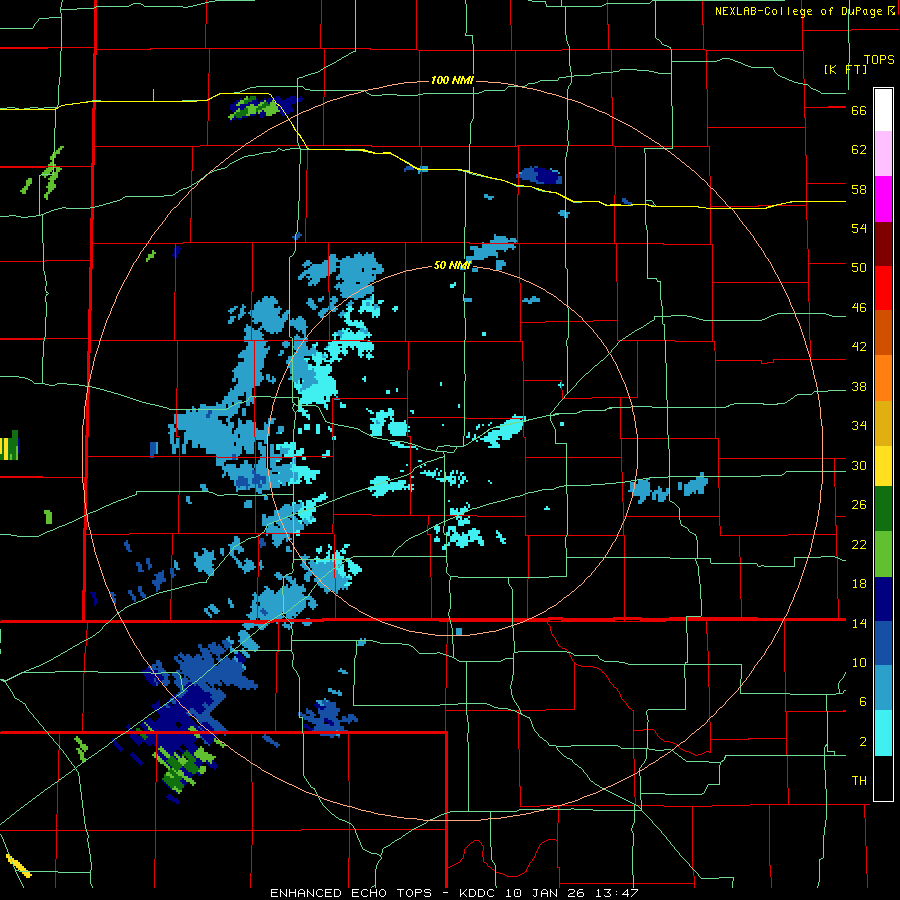Click the legend value 62
The height and width of the screenshot is (900, 900).
coord(859,150)
